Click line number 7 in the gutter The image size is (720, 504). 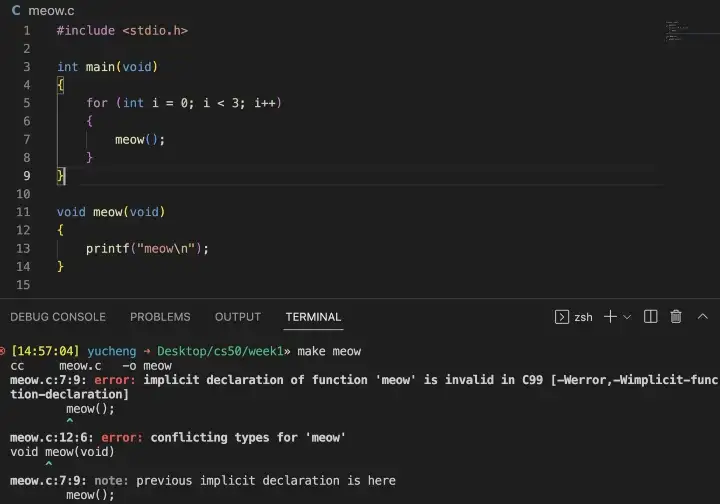tap(27, 139)
